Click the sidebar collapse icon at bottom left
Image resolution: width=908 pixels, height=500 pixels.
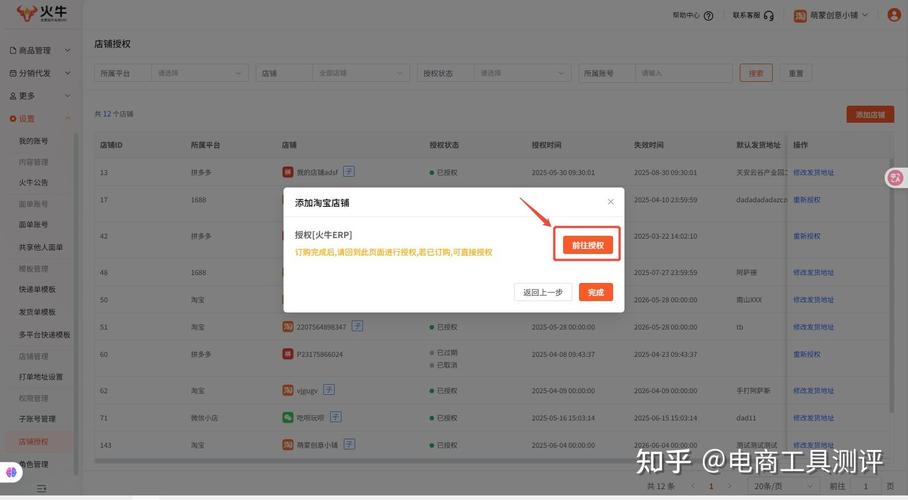click(41, 488)
